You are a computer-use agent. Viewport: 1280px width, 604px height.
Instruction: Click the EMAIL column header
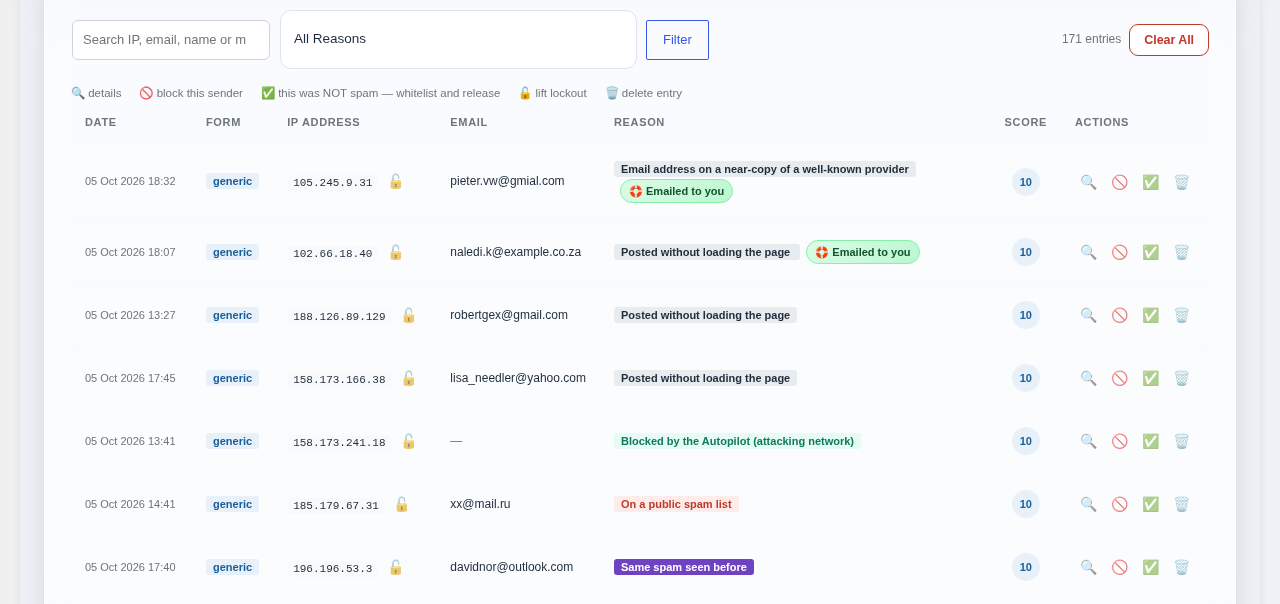[469, 122]
